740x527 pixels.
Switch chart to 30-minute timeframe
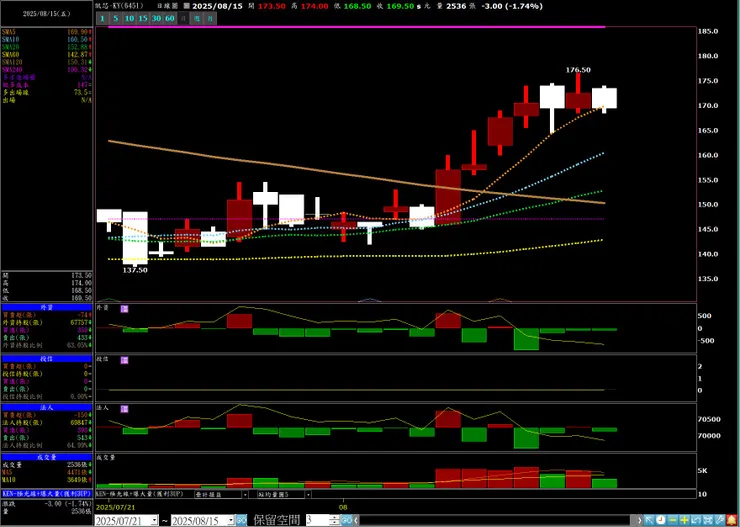pos(156,19)
